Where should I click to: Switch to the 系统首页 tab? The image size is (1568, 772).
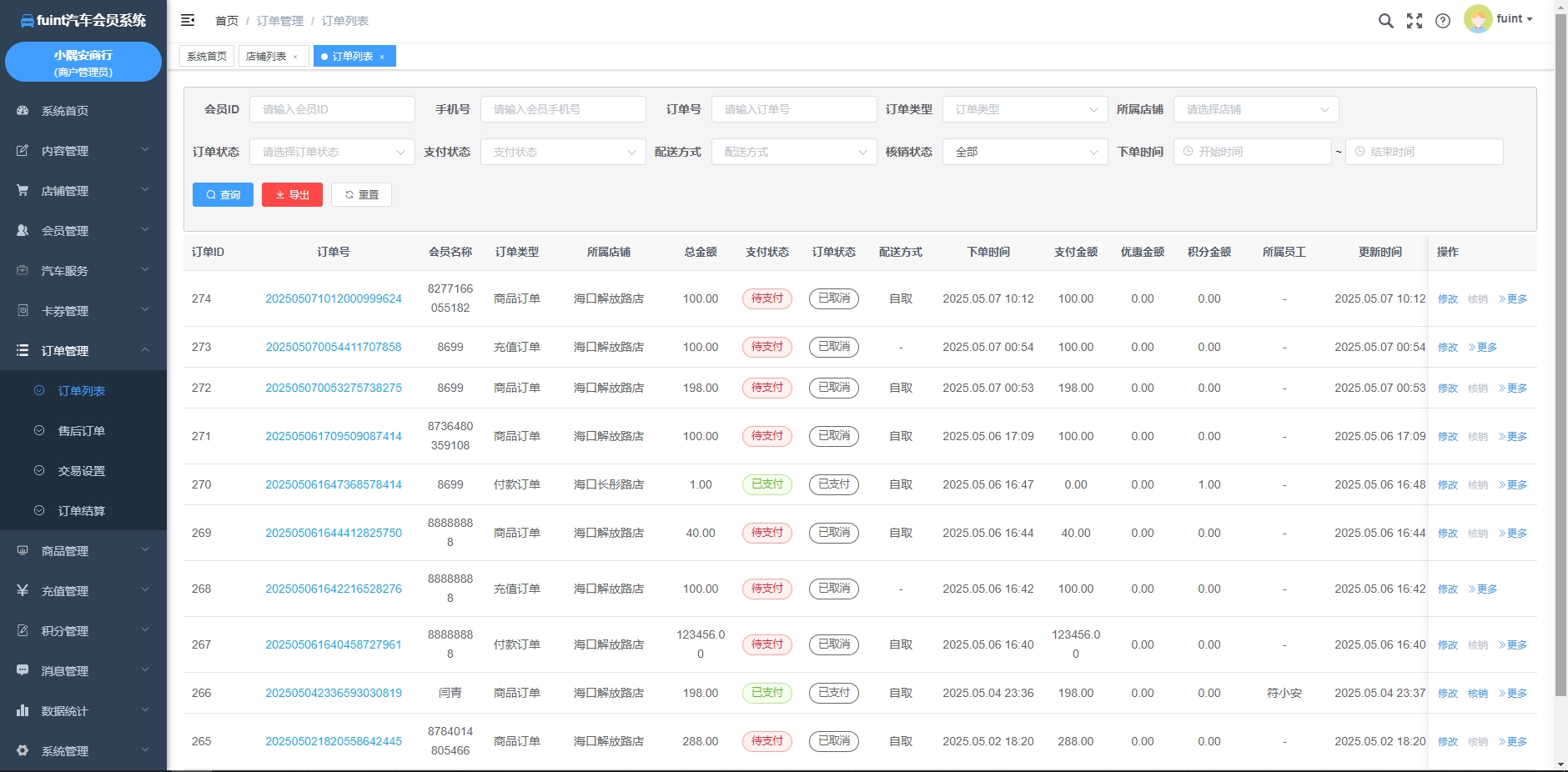pos(207,57)
